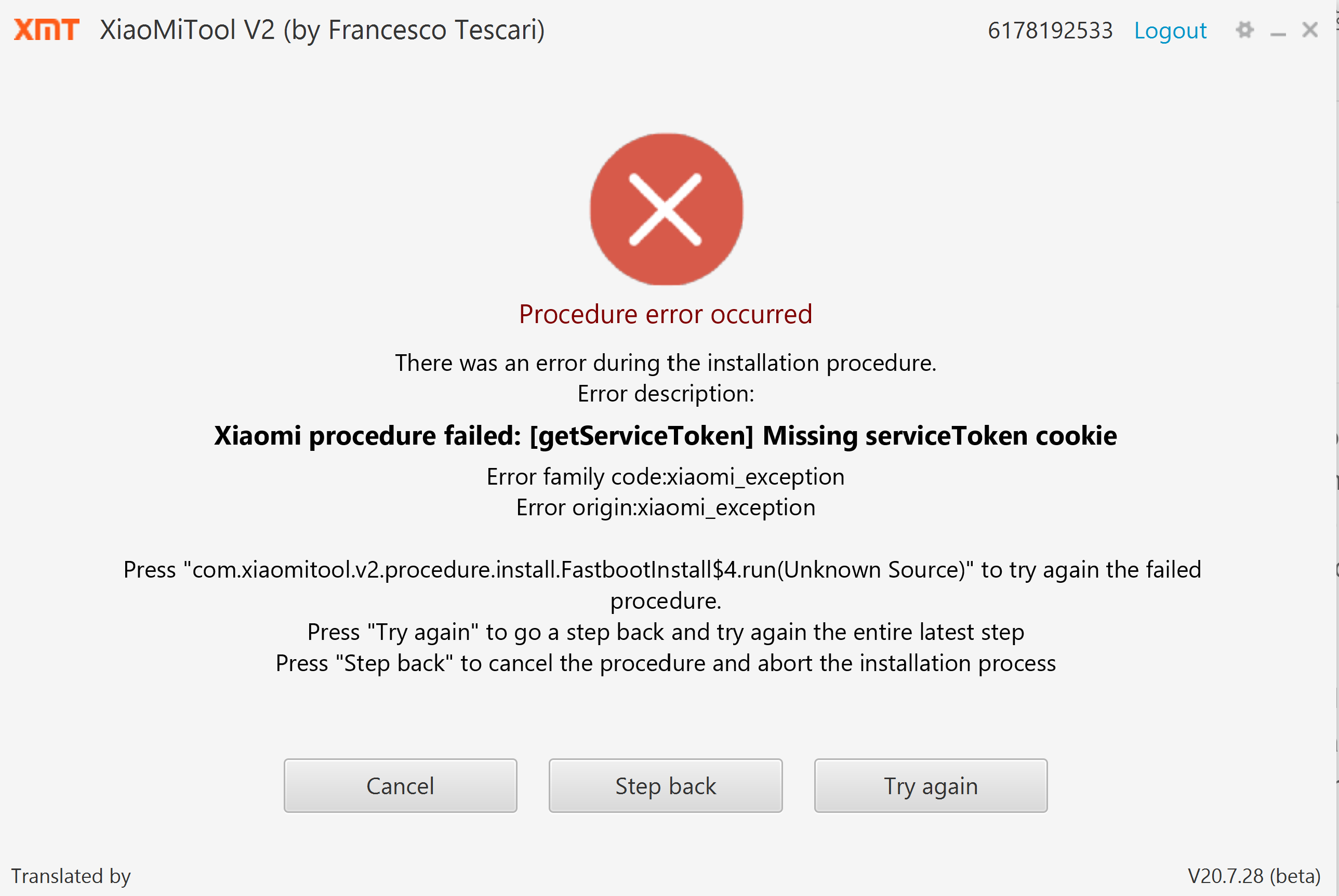The width and height of the screenshot is (1339, 896).
Task: Retry with the Try again button
Action: [x=931, y=786]
